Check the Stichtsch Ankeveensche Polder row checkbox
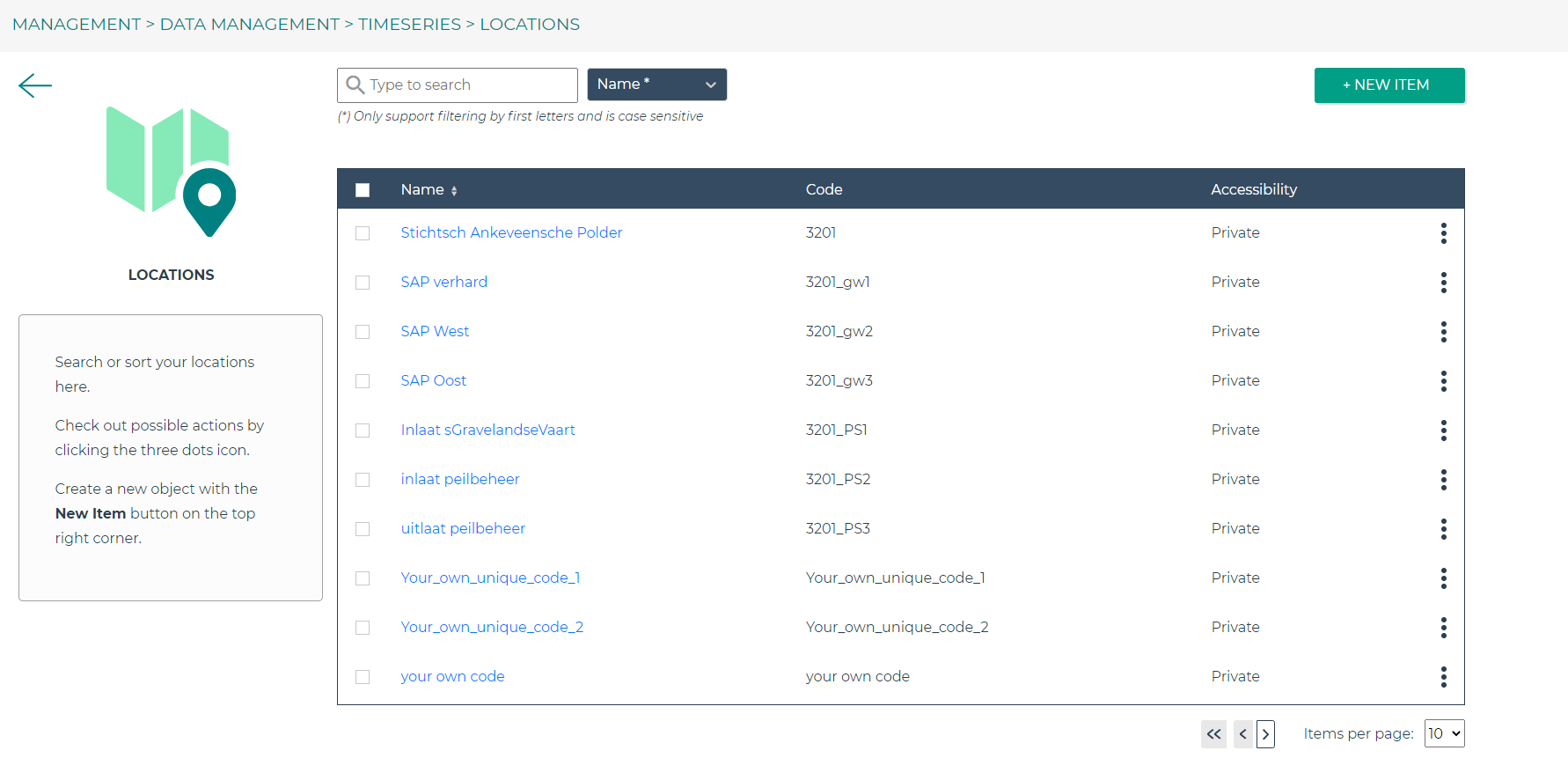The width and height of the screenshot is (1568, 758). tap(363, 232)
